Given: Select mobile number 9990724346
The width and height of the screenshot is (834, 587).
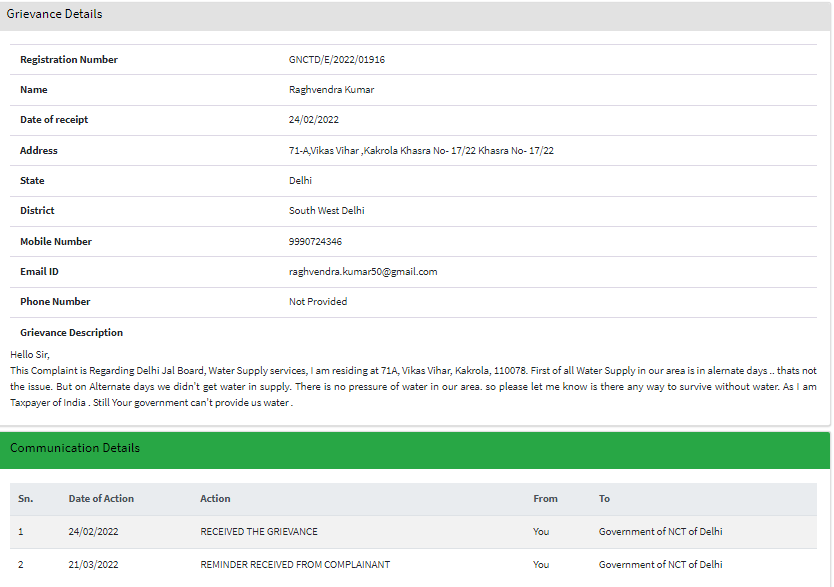Looking at the screenshot, I should click(x=315, y=241).
